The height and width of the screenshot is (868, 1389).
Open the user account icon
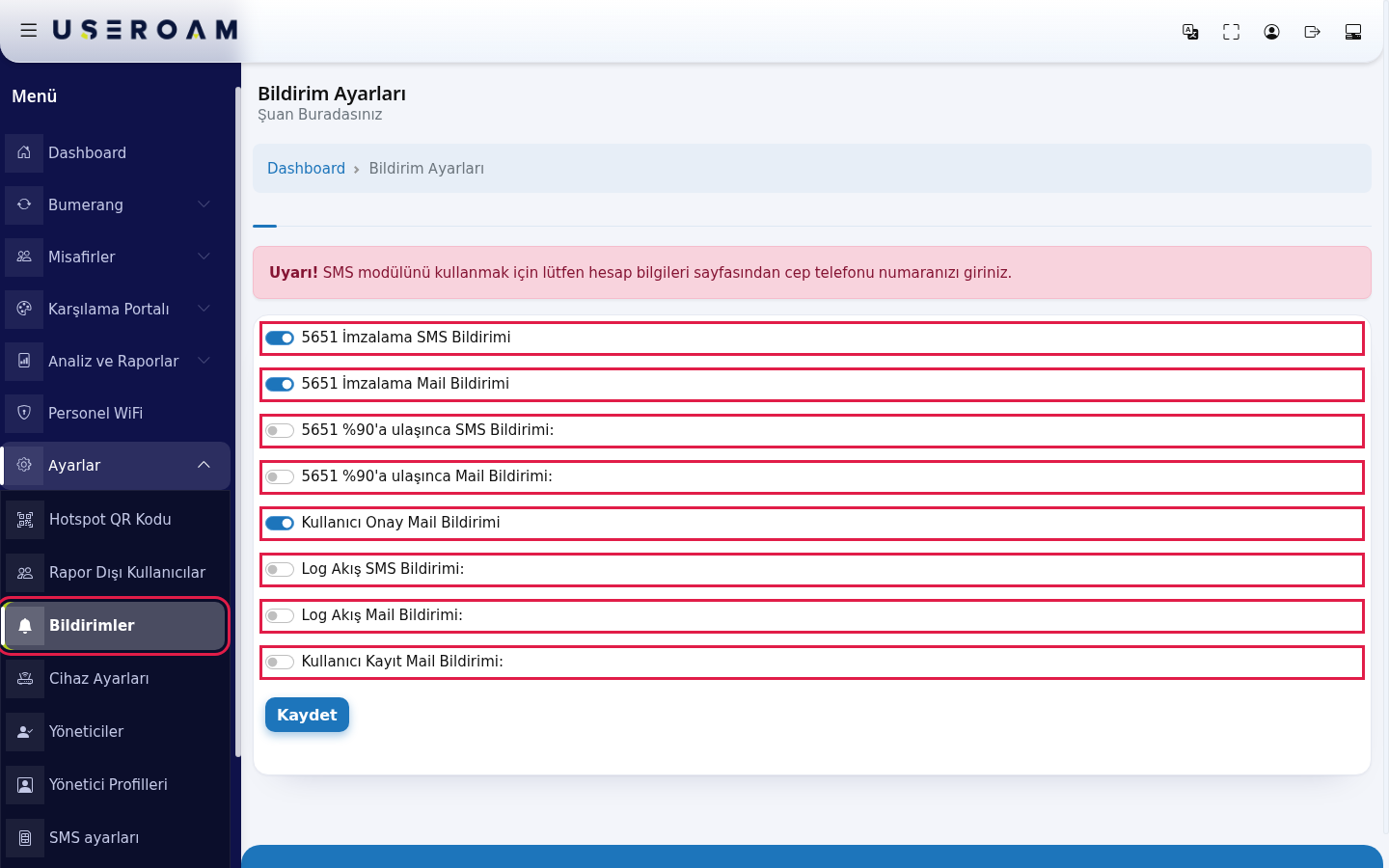click(1271, 32)
